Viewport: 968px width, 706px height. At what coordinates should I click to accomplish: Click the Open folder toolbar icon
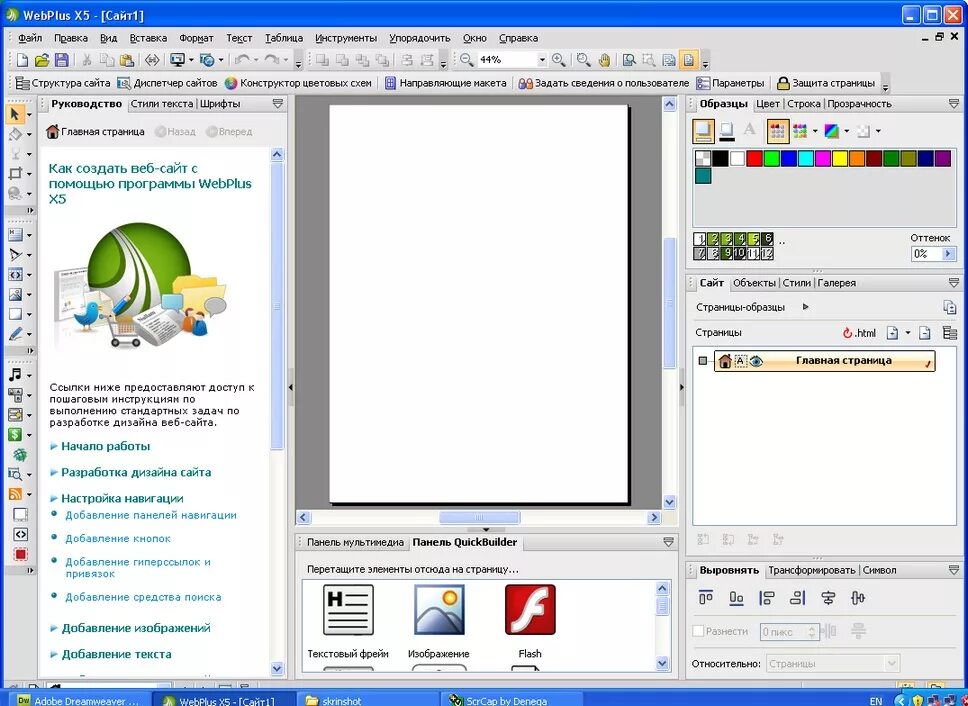pyautogui.click(x=41, y=60)
